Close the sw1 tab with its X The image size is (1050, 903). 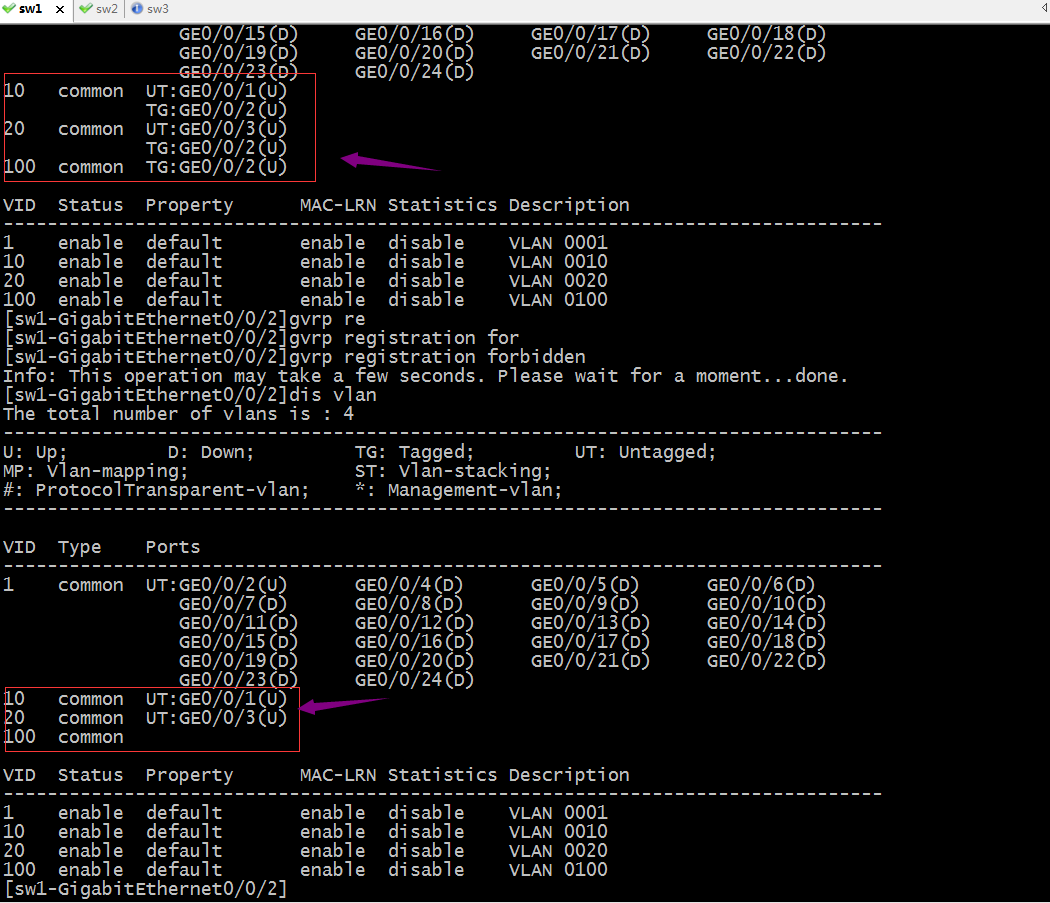pyautogui.click(x=60, y=9)
